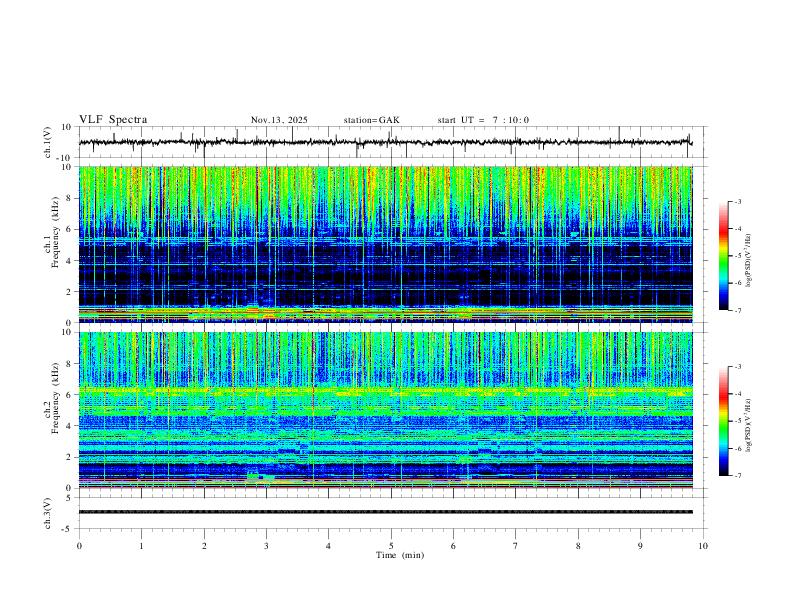The height and width of the screenshot is (612, 792).
Task: Click the "4" kHz tick of ch.2 spectrogram
Action: pos(70,426)
